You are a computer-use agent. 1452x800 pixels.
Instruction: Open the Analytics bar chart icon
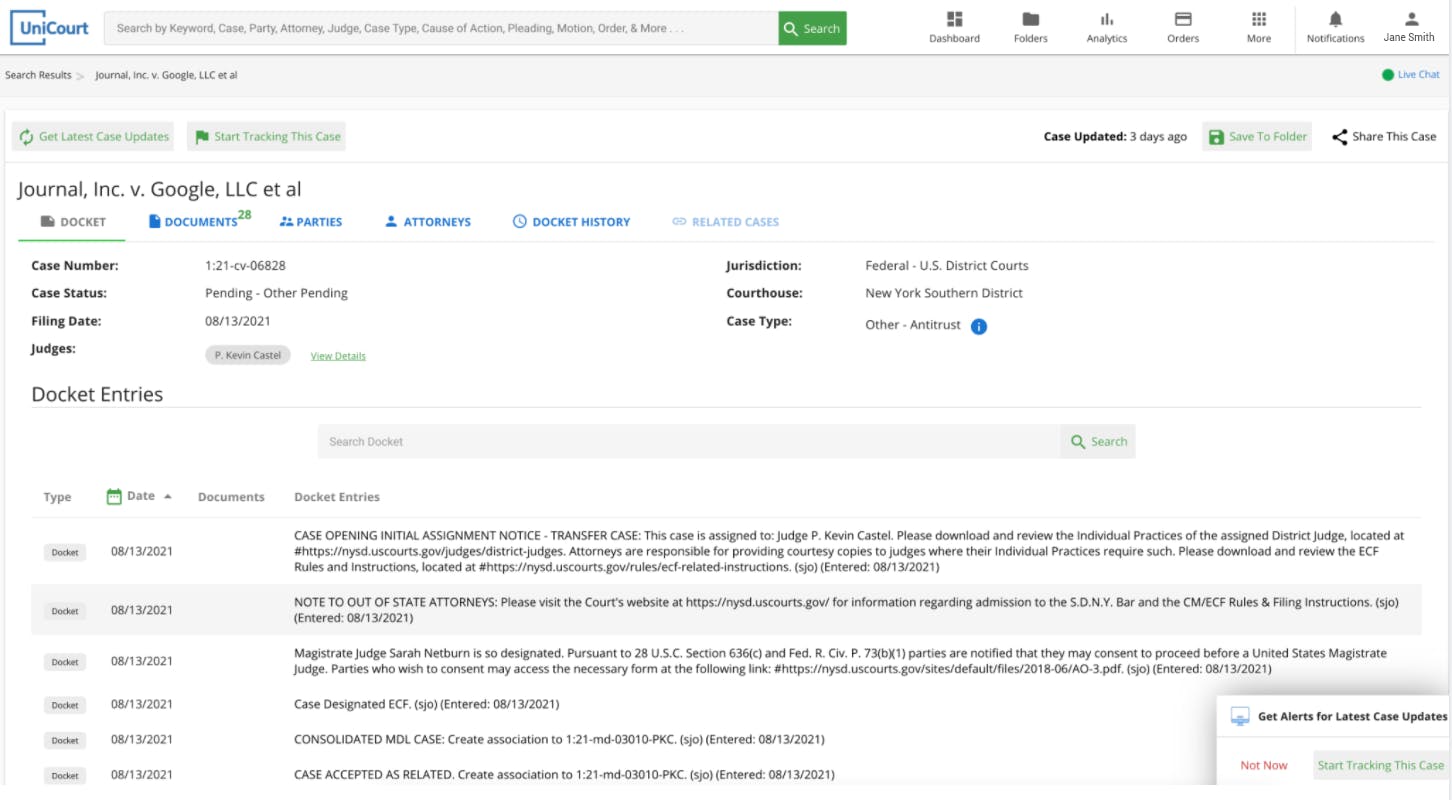point(1106,20)
